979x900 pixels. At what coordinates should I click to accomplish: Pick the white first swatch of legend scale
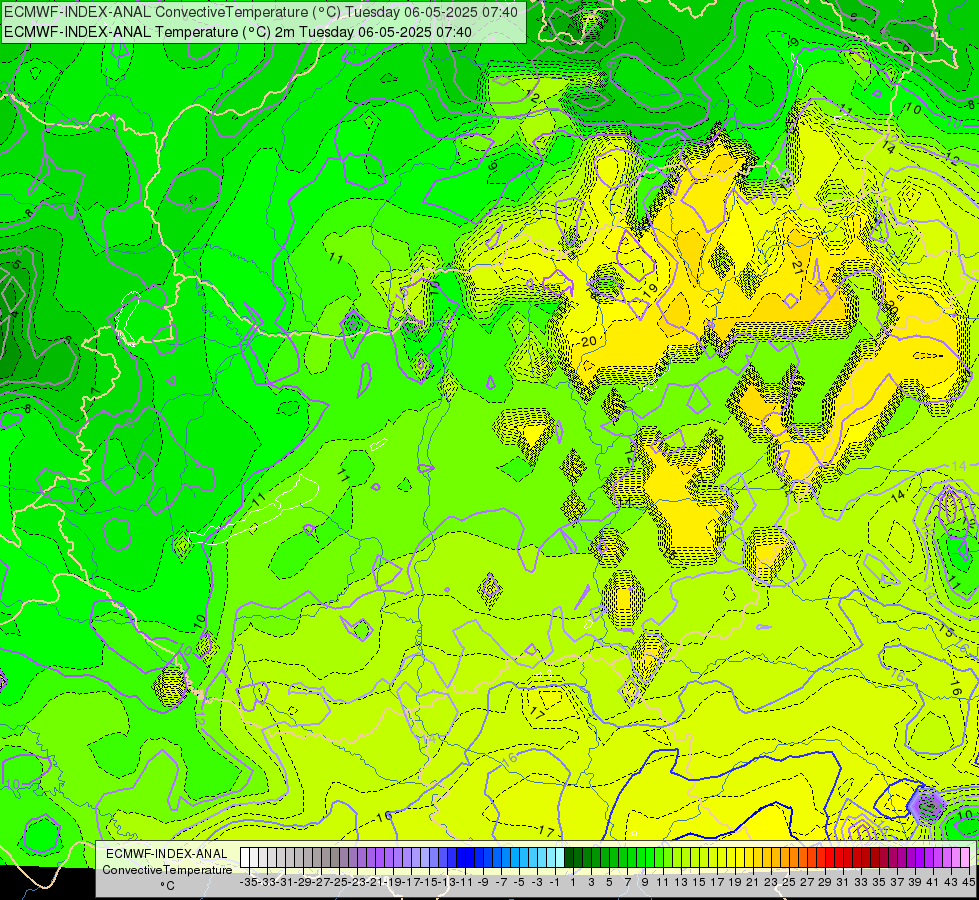(245, 858)
